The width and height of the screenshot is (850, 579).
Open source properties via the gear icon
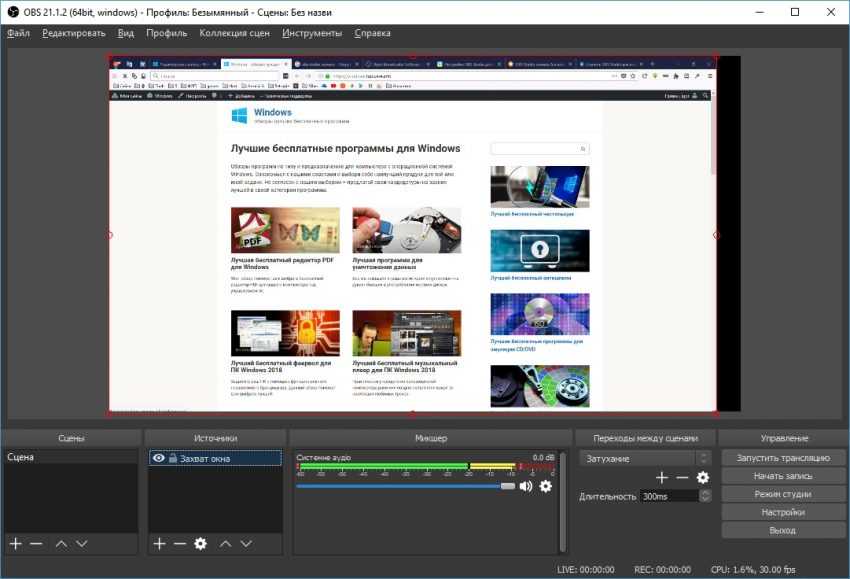click(x=200, y=543)
